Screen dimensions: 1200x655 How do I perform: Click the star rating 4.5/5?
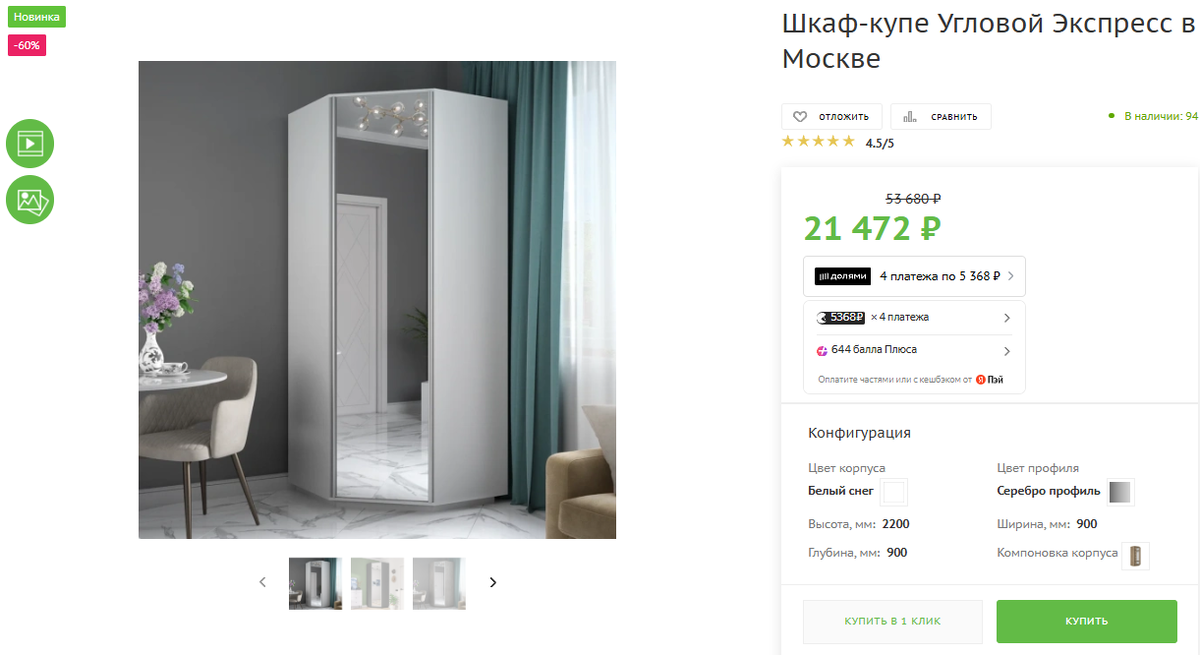tap(838, 142)
